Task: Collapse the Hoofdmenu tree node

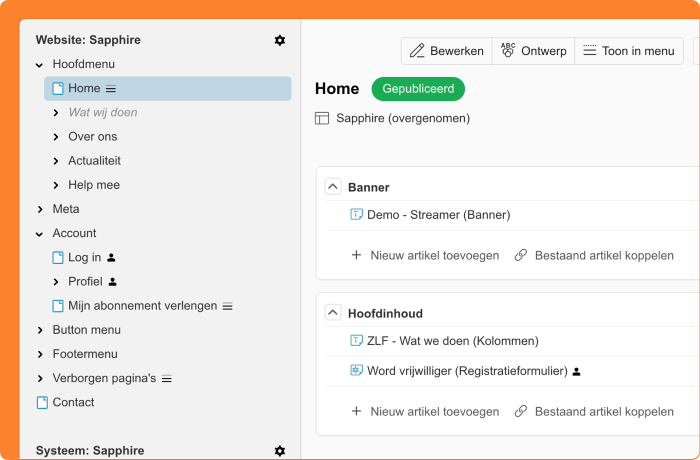Action: point(40,65)
